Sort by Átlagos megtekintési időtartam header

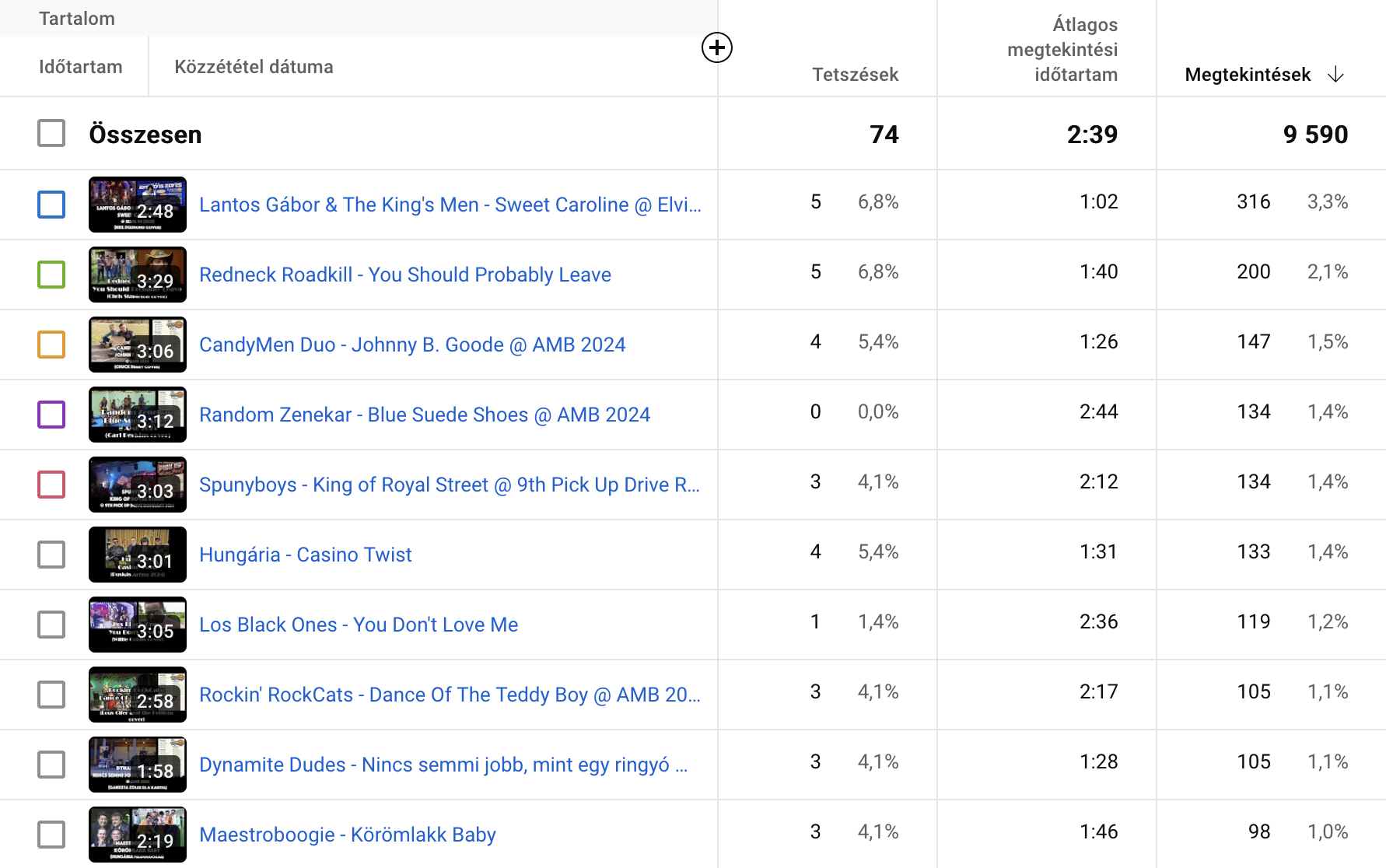pyautogui.click(x=1062, y=50)
